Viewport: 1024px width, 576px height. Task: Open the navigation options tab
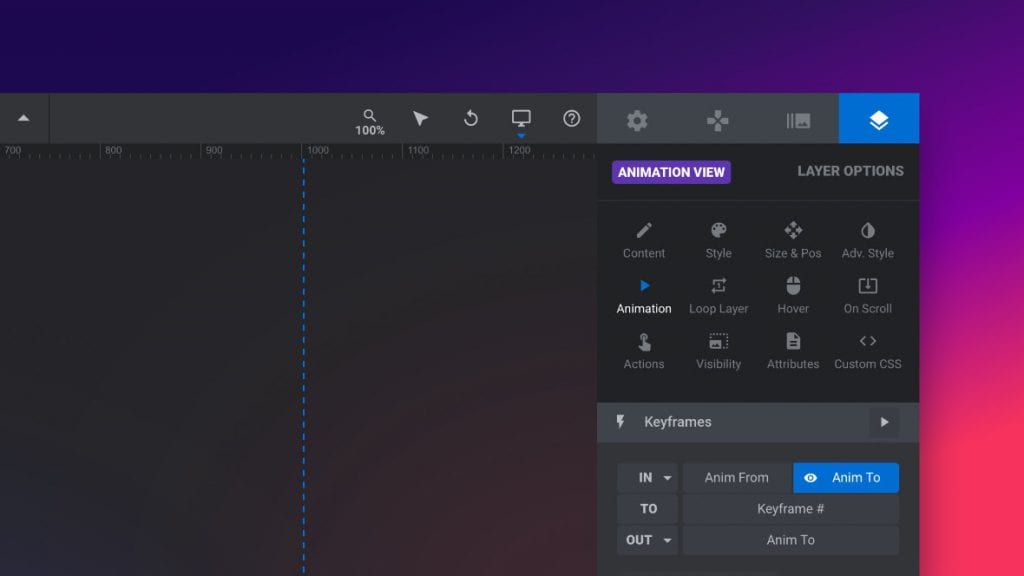(x=718, y=120)
